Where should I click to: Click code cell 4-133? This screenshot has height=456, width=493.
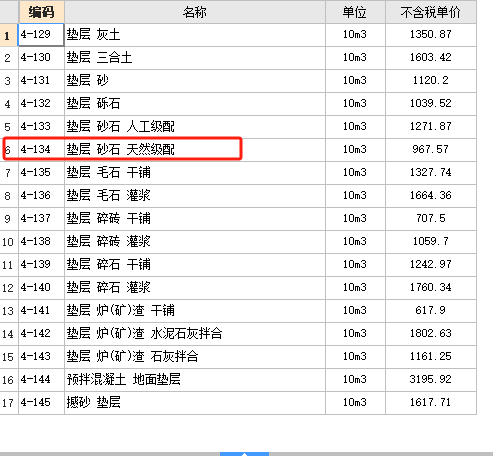pos(41,127)
